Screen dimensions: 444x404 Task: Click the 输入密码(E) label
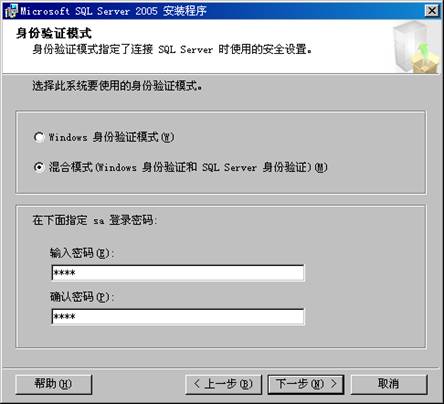point(82,253)
